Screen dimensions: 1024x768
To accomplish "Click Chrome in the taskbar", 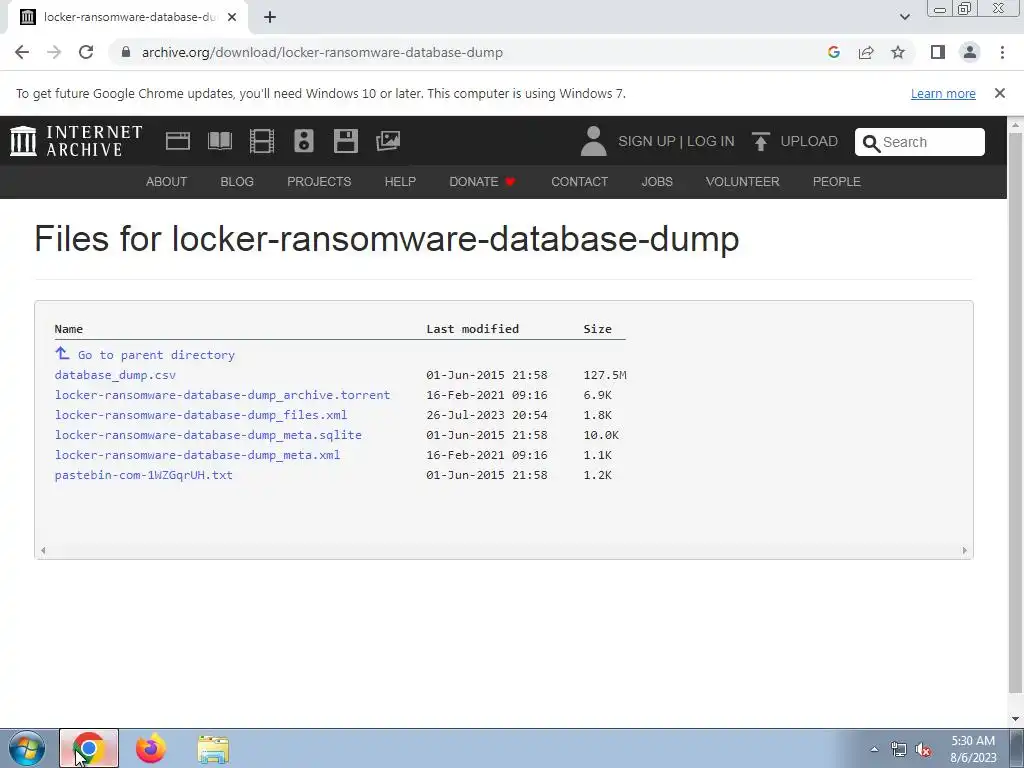I will point(89,748).
